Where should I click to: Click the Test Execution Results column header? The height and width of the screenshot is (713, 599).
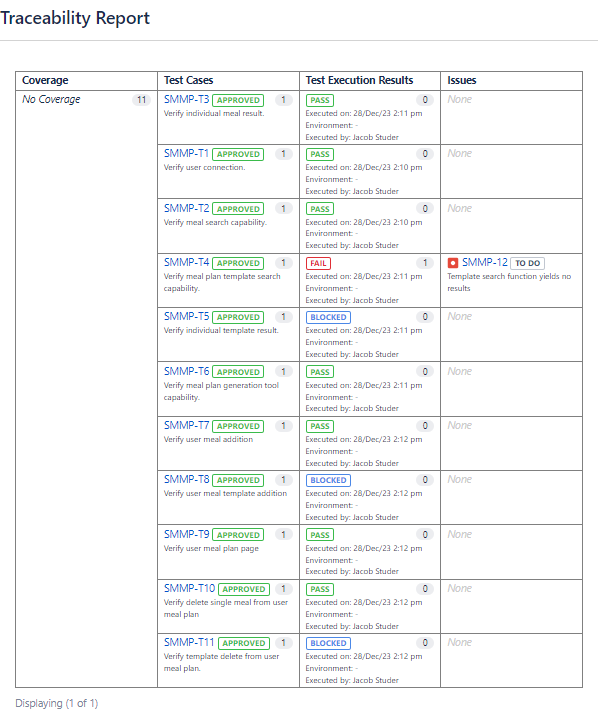[359, 80]
